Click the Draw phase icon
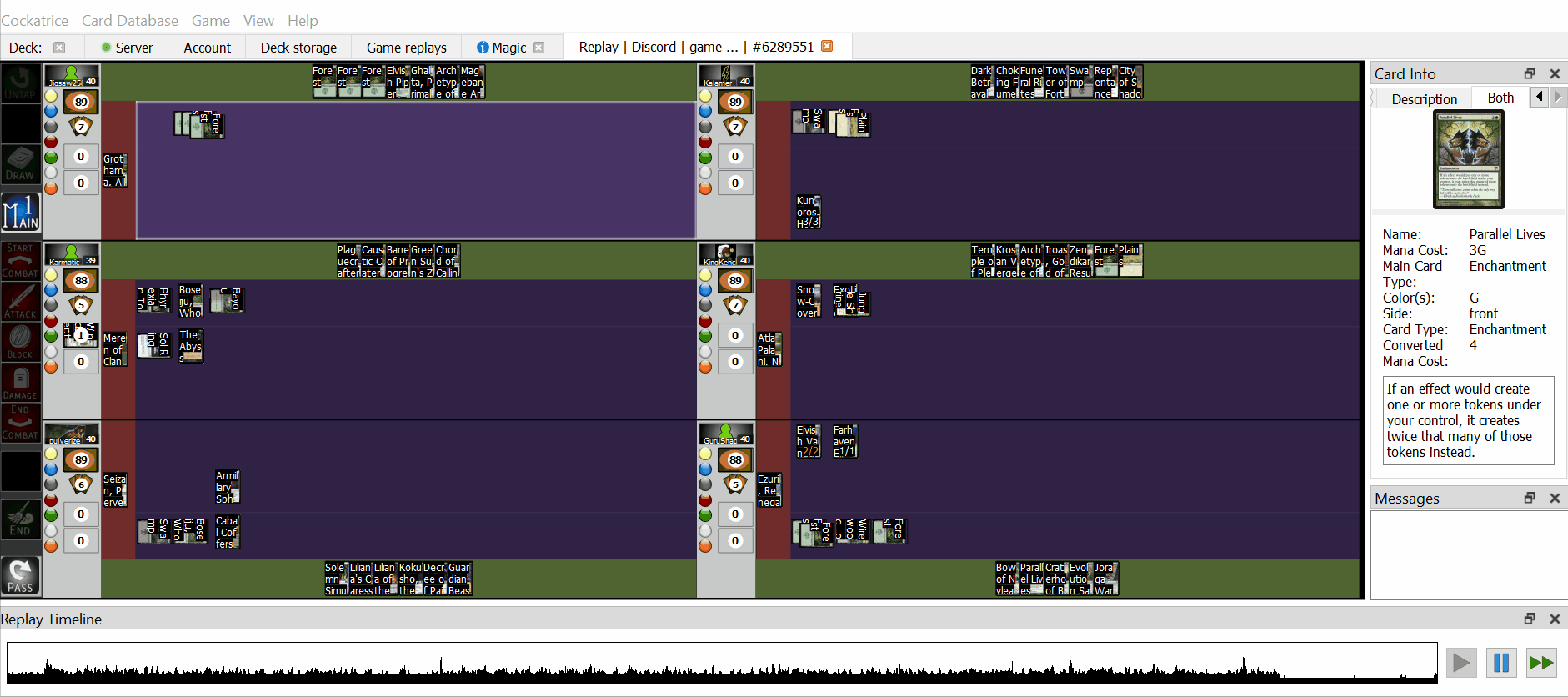The image size is (1568, 697). point(20,164)
